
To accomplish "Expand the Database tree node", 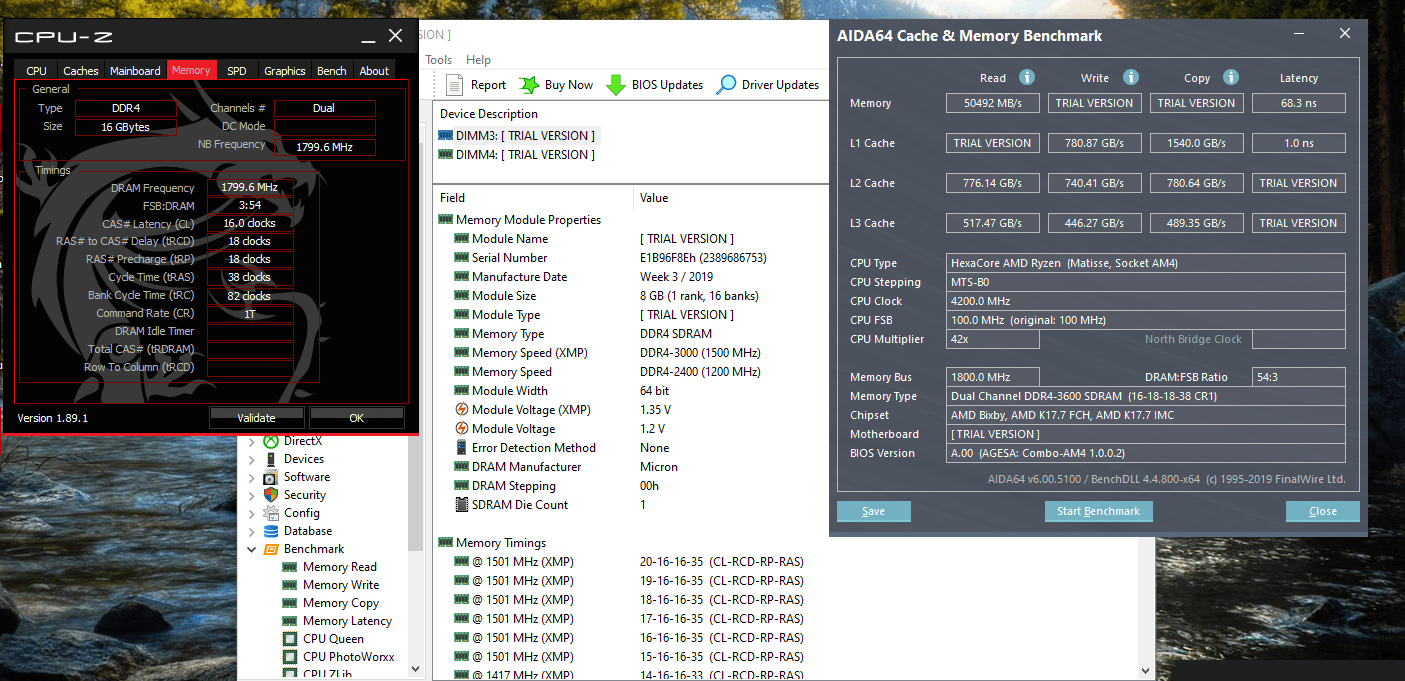I will coord(253,530).
